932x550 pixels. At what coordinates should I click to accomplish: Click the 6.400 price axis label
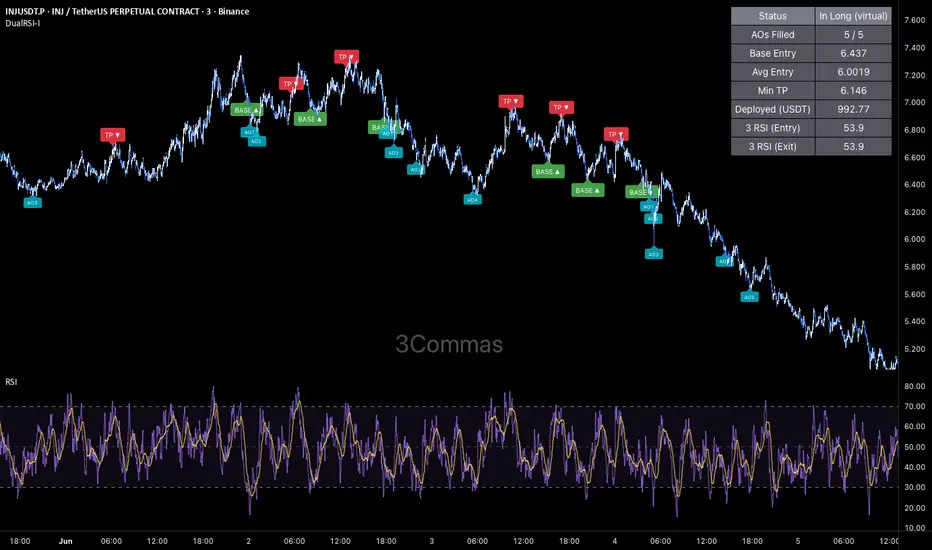pyautogui.click(x=914, y=184)
